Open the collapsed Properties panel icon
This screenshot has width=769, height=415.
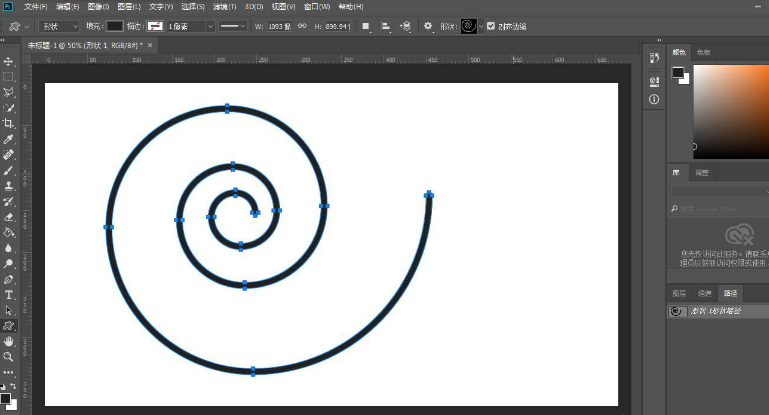click(x=654, y=81)
